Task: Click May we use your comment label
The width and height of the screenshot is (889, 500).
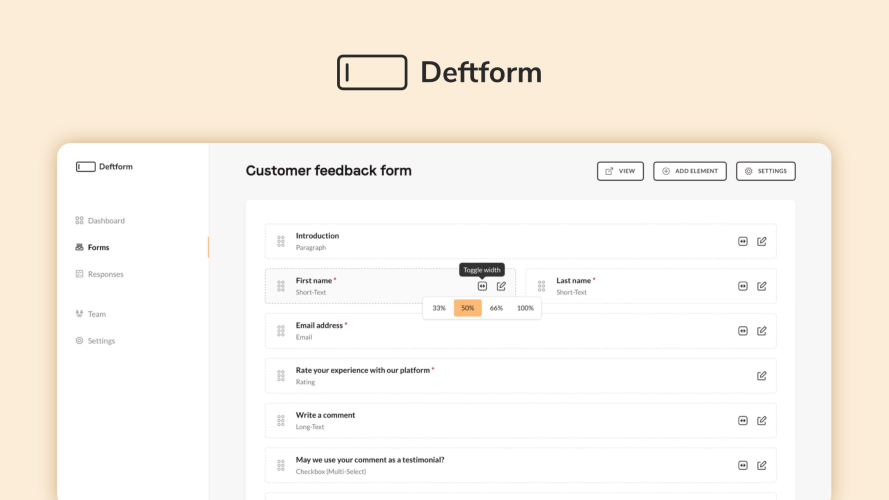Action: click(370, 460)
